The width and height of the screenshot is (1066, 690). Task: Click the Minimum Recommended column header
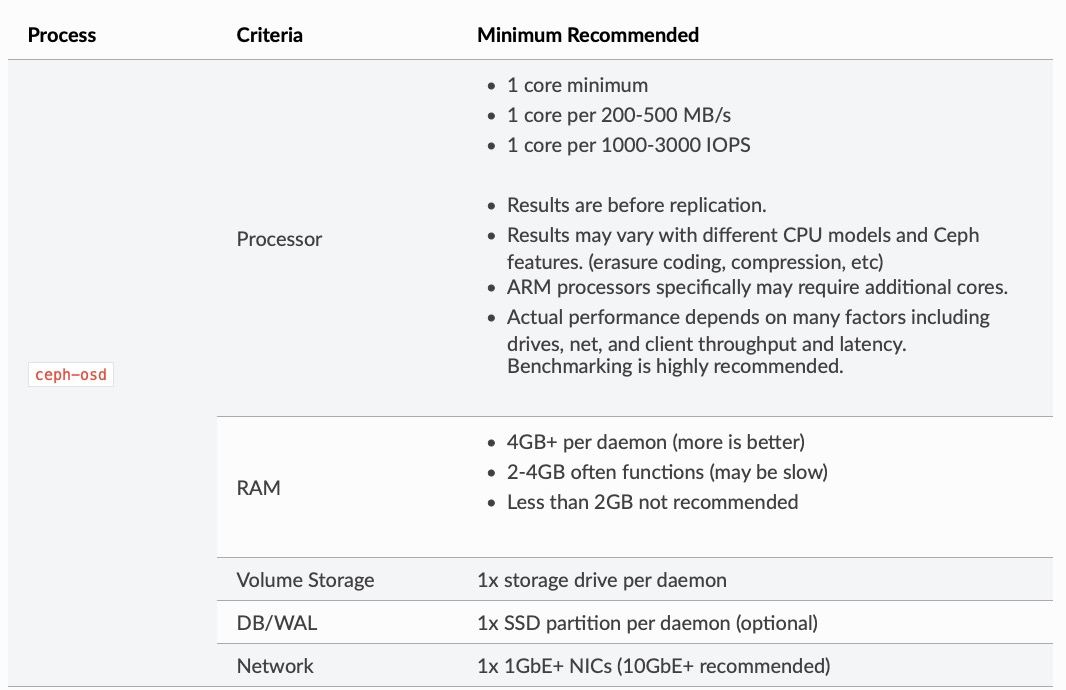pyautogui.click(x=588, y=35)
